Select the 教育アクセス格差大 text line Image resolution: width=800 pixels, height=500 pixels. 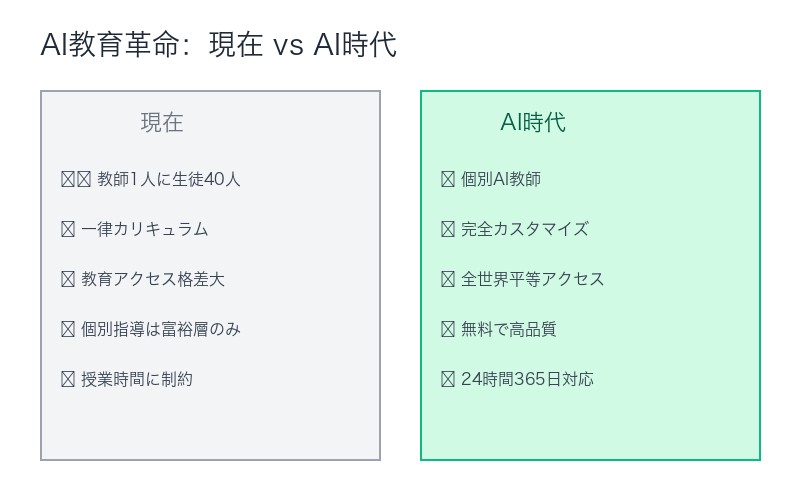153,280
